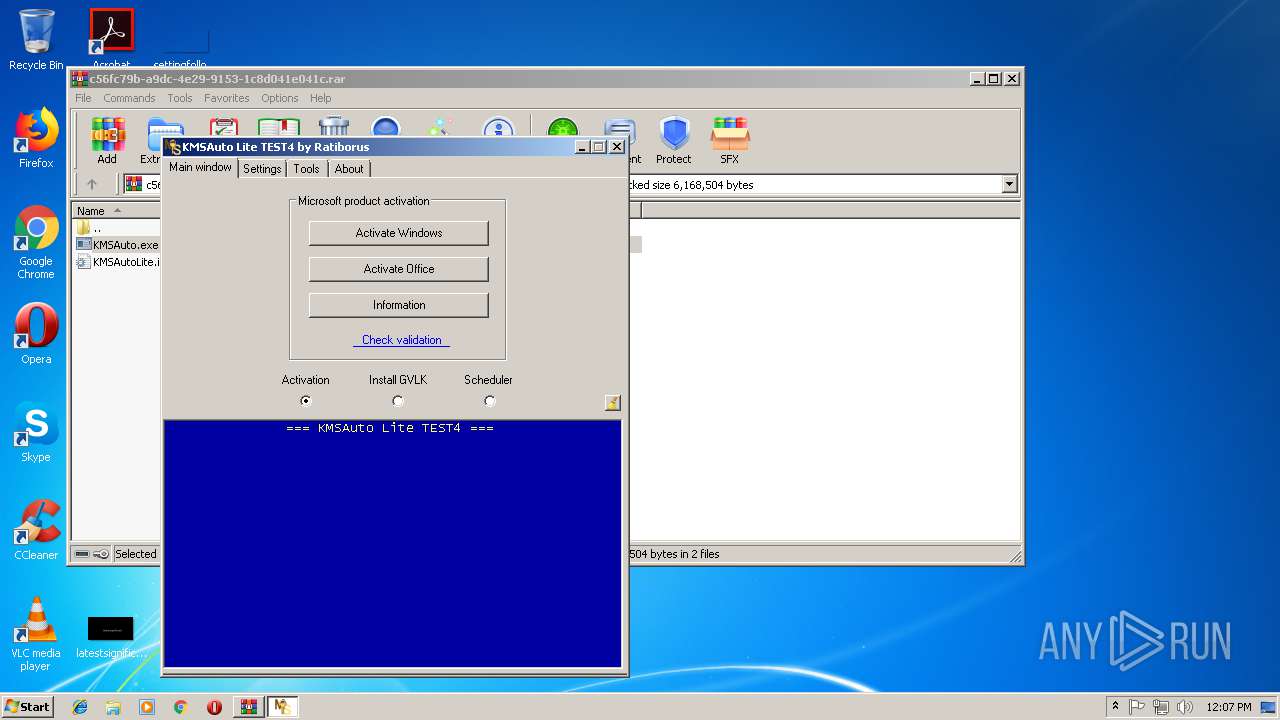Click the Action Center flag tray icon
This screenshot has height=720, width=1280.
pos(1137,707)
